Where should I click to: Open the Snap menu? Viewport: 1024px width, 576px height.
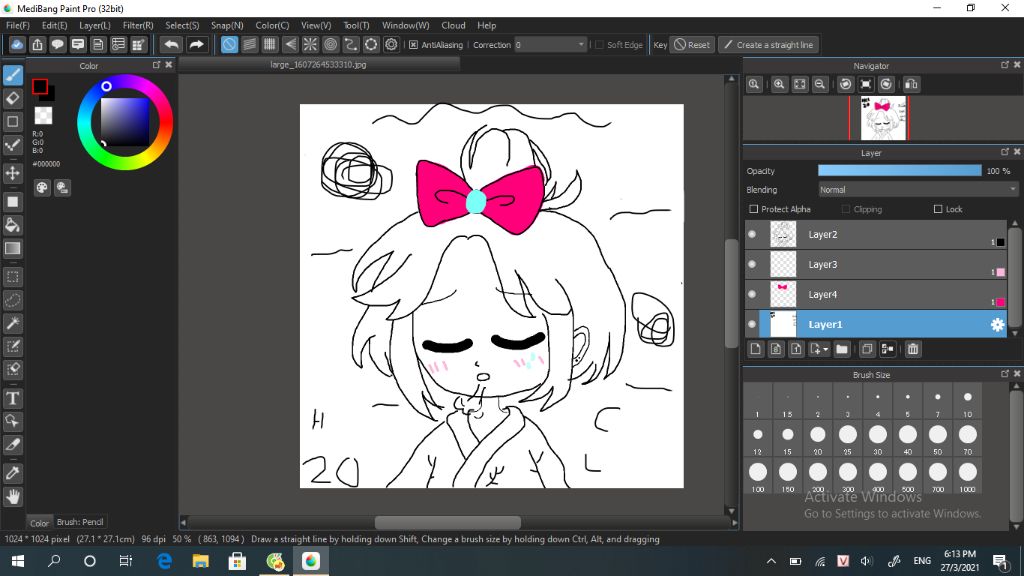tap(227, 25)
